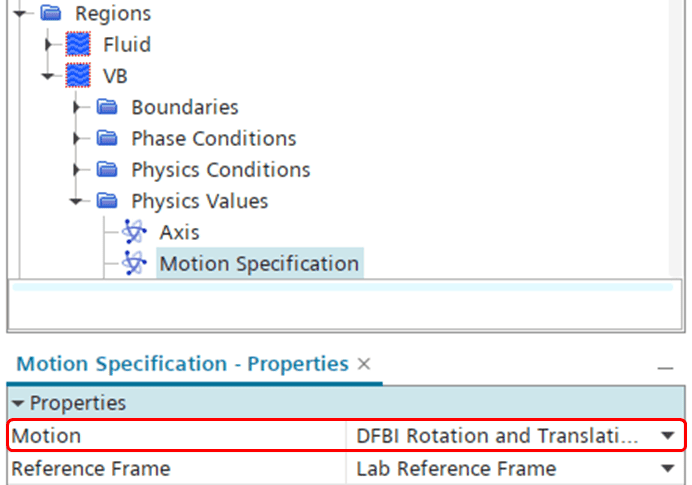
Task: Click the Regions folder icon
Action: (x=51, y=14)
